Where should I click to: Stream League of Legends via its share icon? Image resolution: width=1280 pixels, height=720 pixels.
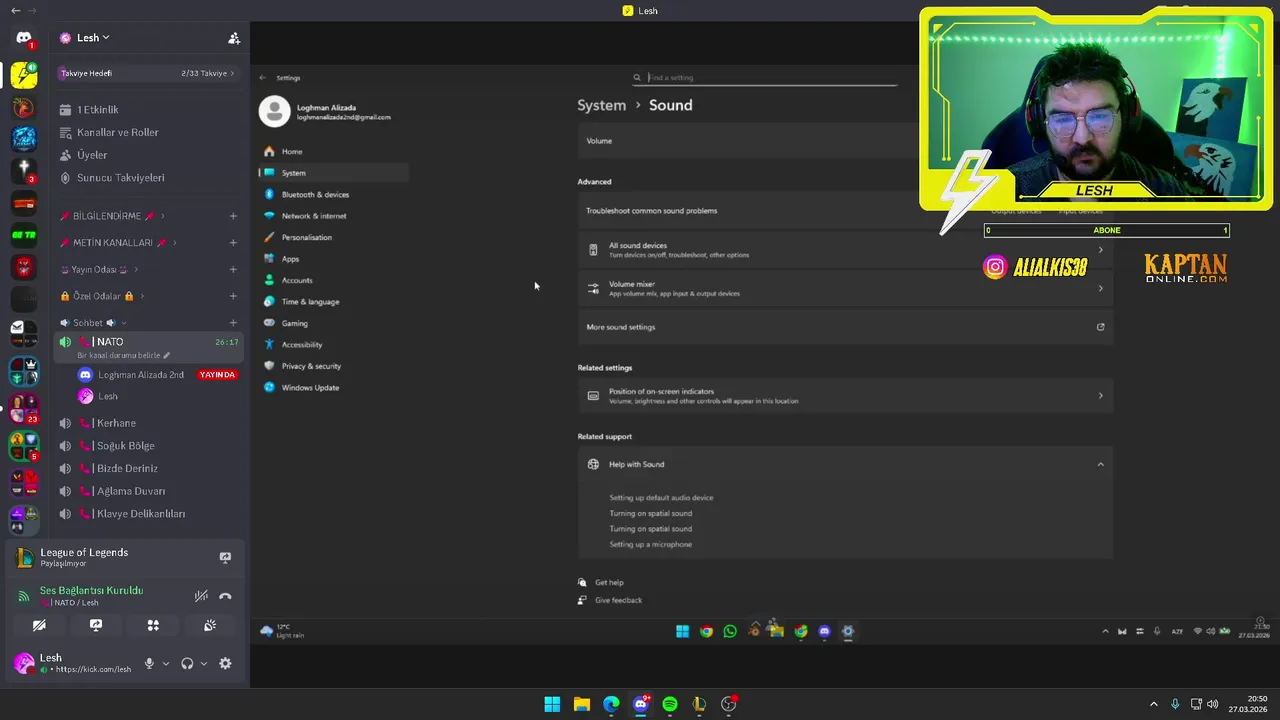point(225,557)
